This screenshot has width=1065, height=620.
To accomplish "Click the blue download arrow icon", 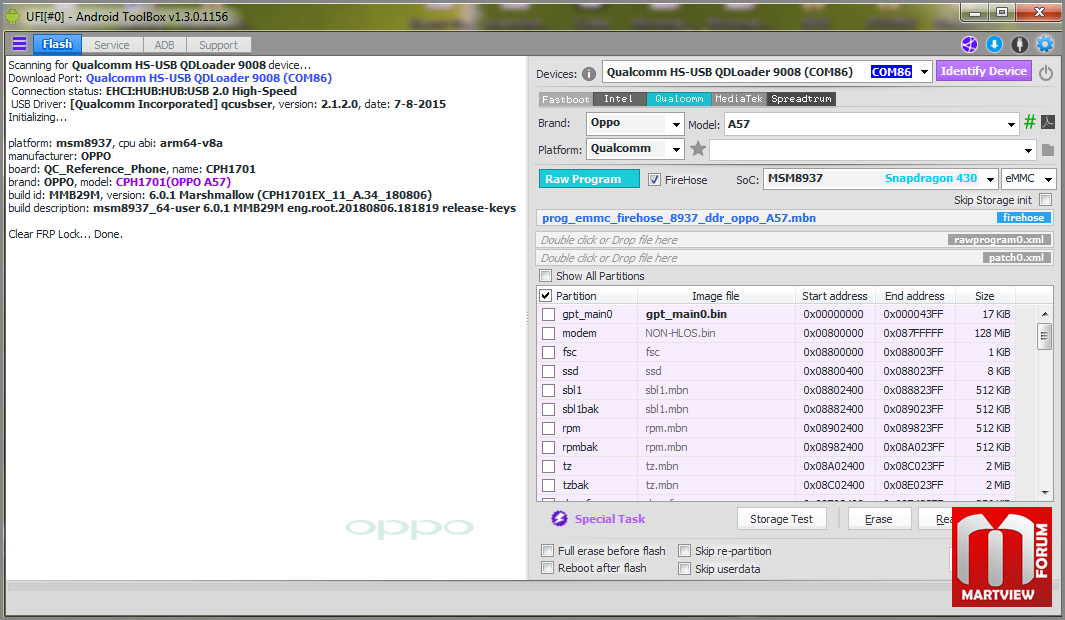I will [x=994, y=45].
